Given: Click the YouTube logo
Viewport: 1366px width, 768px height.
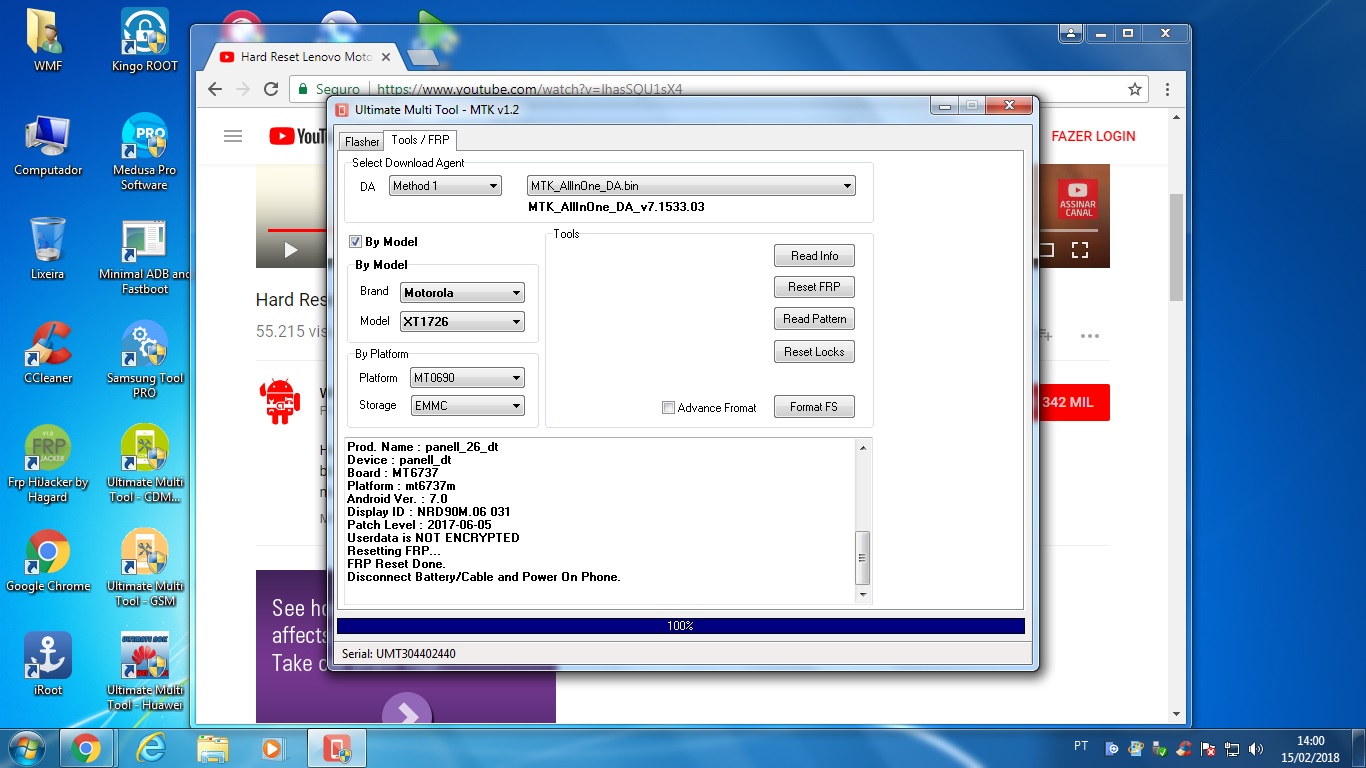Looking at the screenshot, I should point(298,136).
